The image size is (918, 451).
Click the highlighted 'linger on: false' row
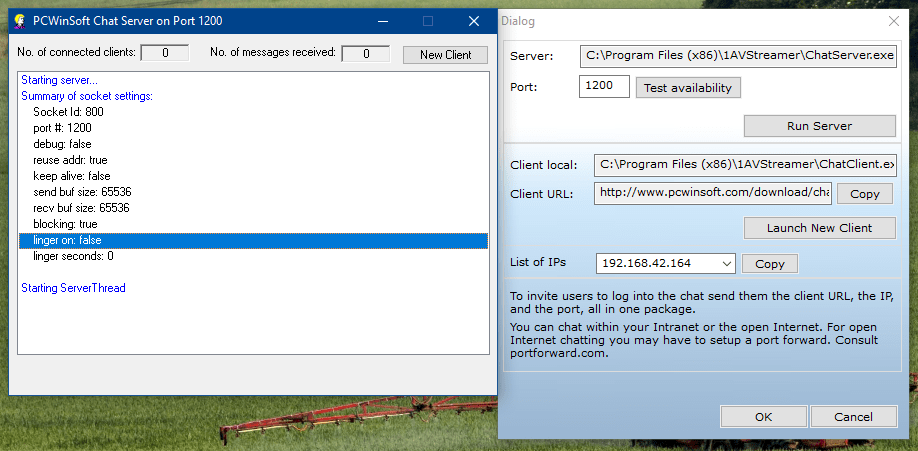(254, 240)
